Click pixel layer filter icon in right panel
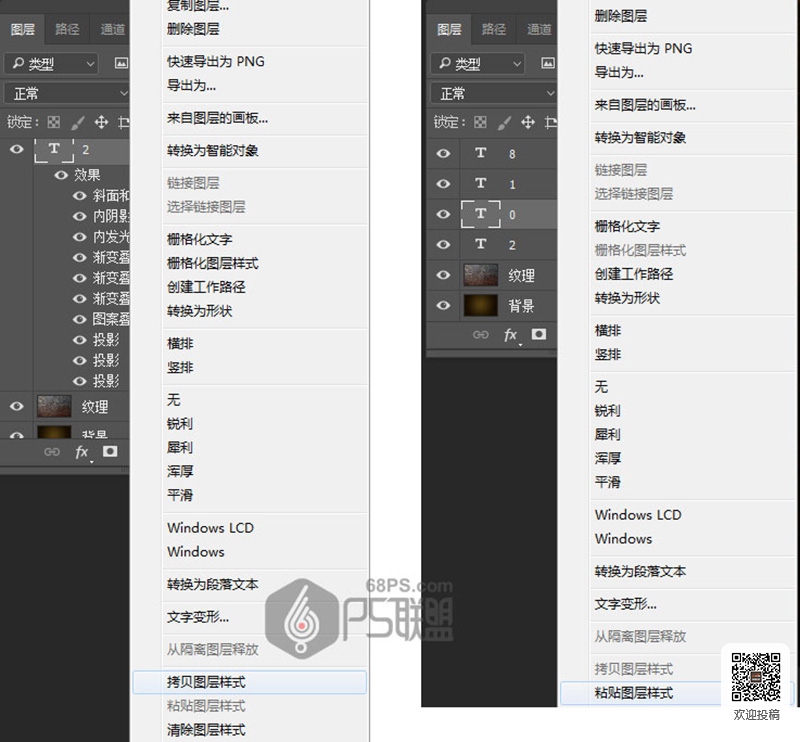The image size is (800, 742). (547, 63)
